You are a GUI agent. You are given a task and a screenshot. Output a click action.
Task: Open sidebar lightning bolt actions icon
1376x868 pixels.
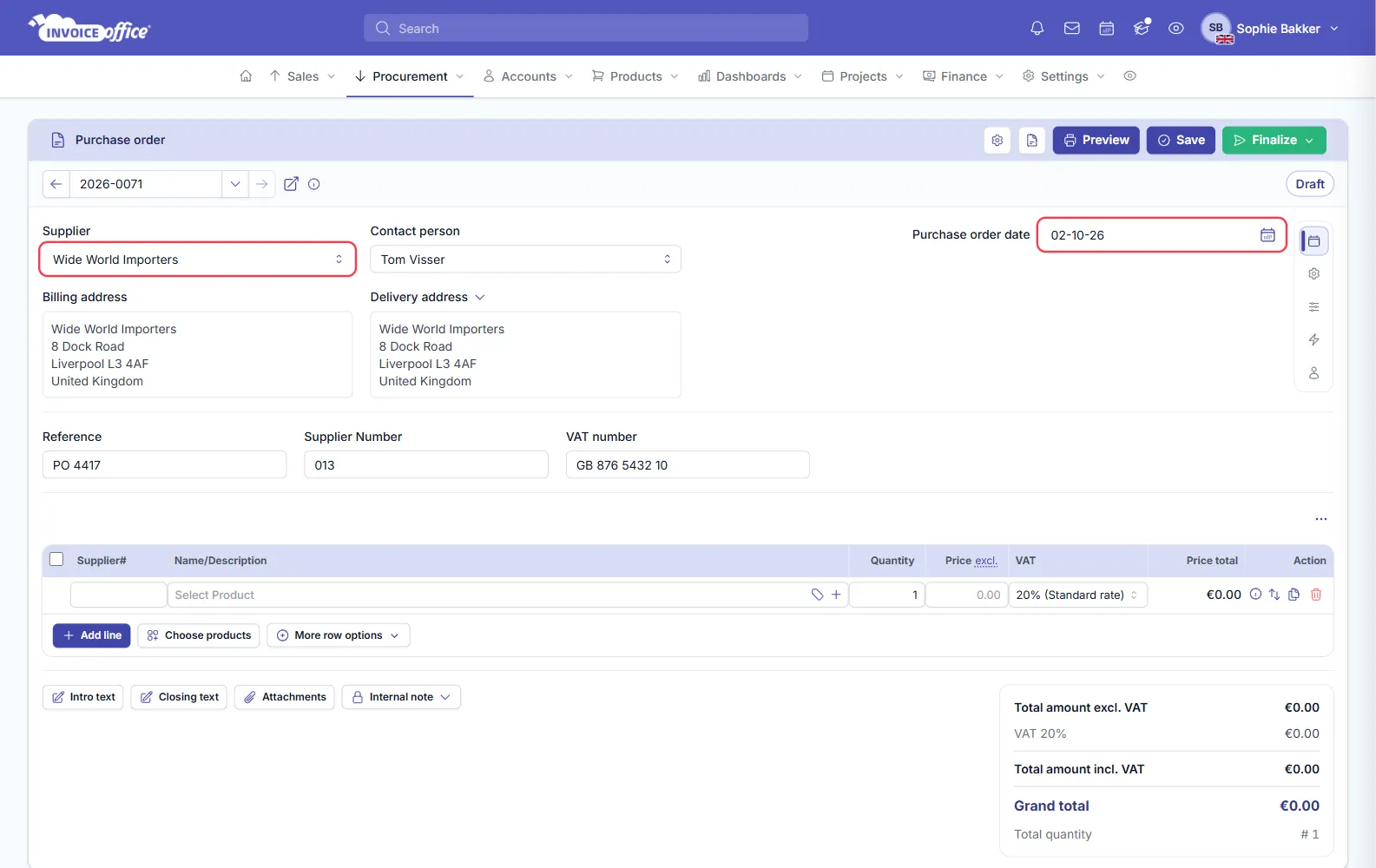tap(1314, 340)
